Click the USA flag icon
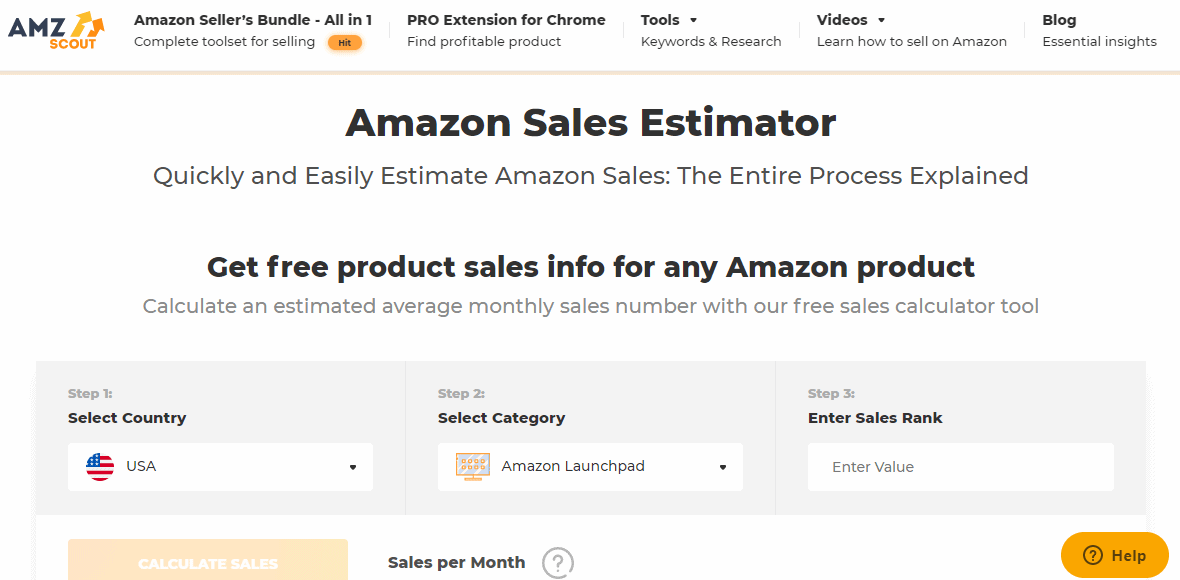 [100, 467]
